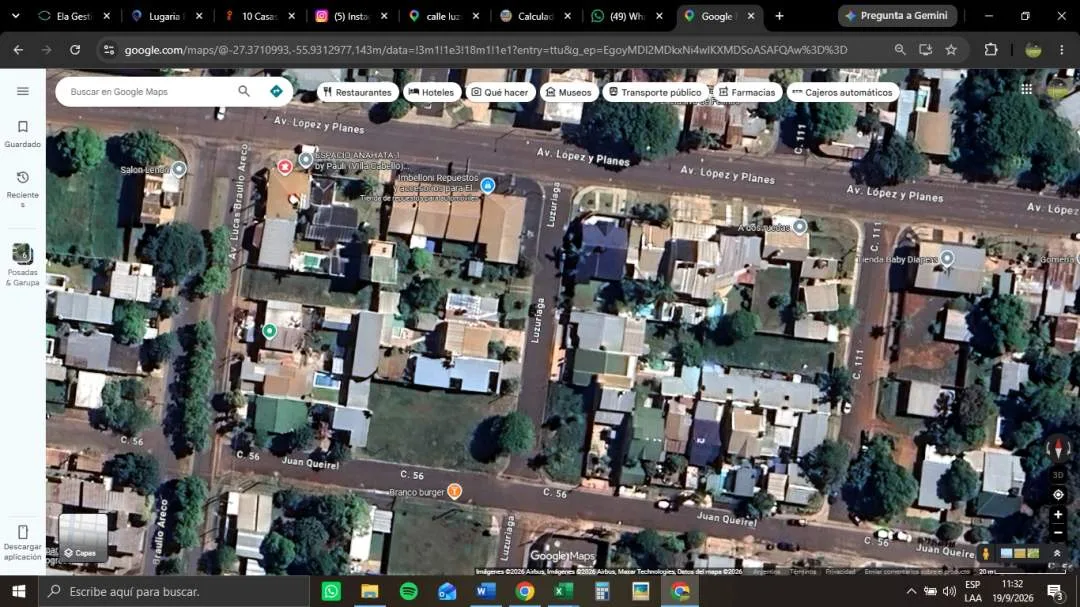Select the Tienda Baby Diapers pin
The width and height of the screenshot is (1080, 607).
pyautogui.click(x=947, y=258)
